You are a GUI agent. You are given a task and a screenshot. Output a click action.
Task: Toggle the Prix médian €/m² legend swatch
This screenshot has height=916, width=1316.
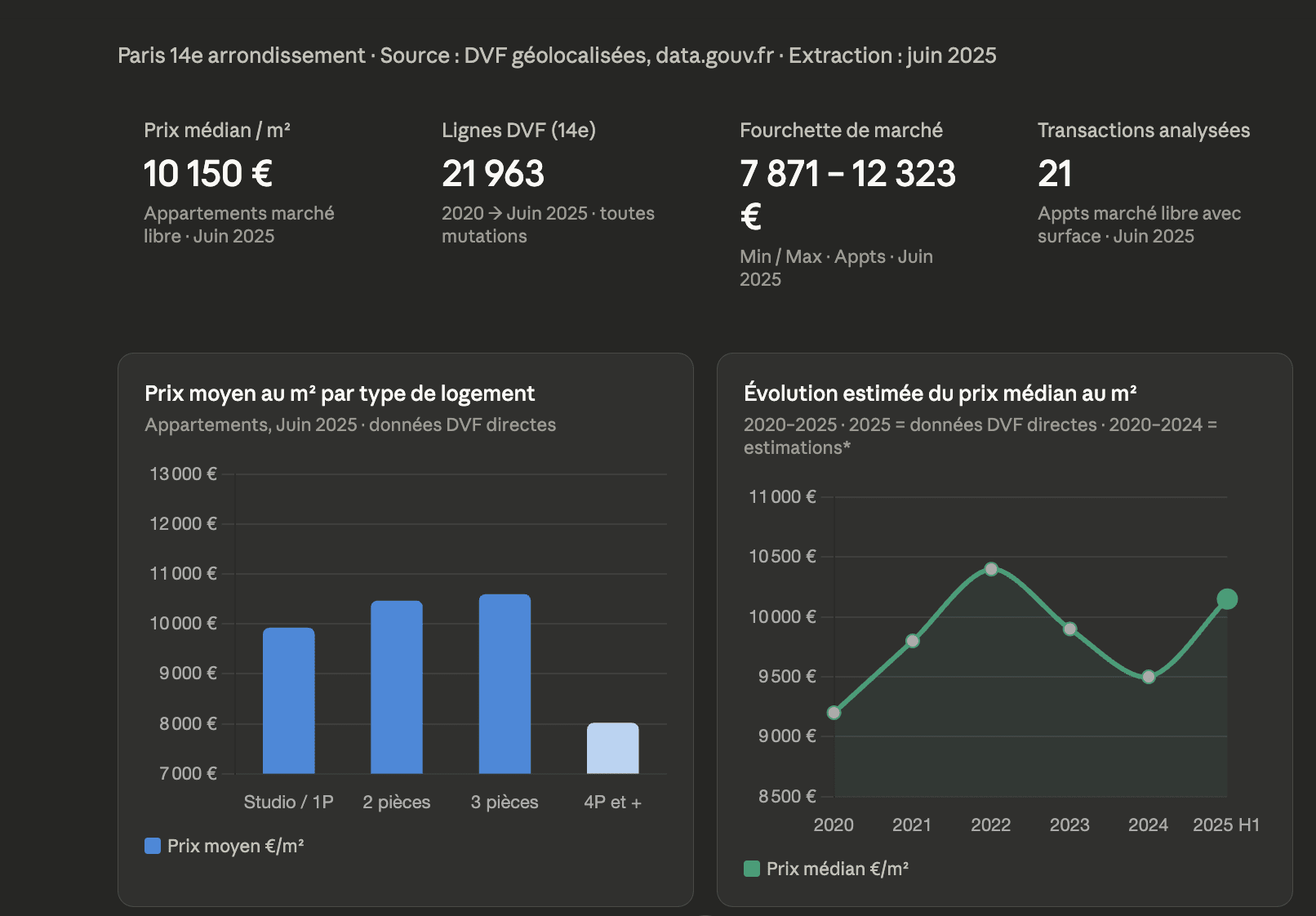[752, 869]
